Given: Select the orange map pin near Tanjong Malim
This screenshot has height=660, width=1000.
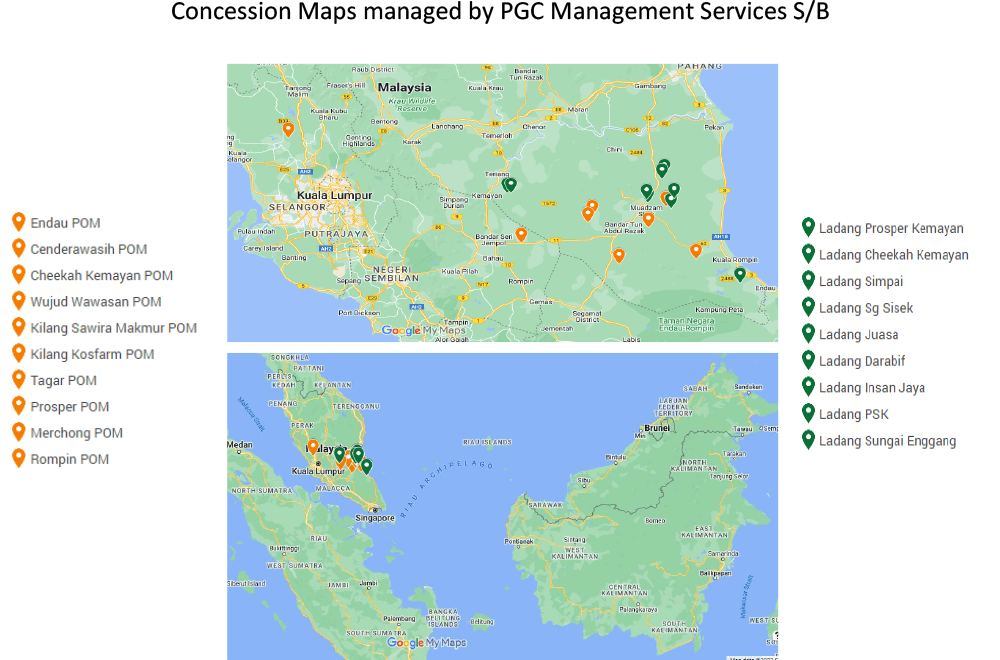Looking at the screenshot, I should (288, 129).
